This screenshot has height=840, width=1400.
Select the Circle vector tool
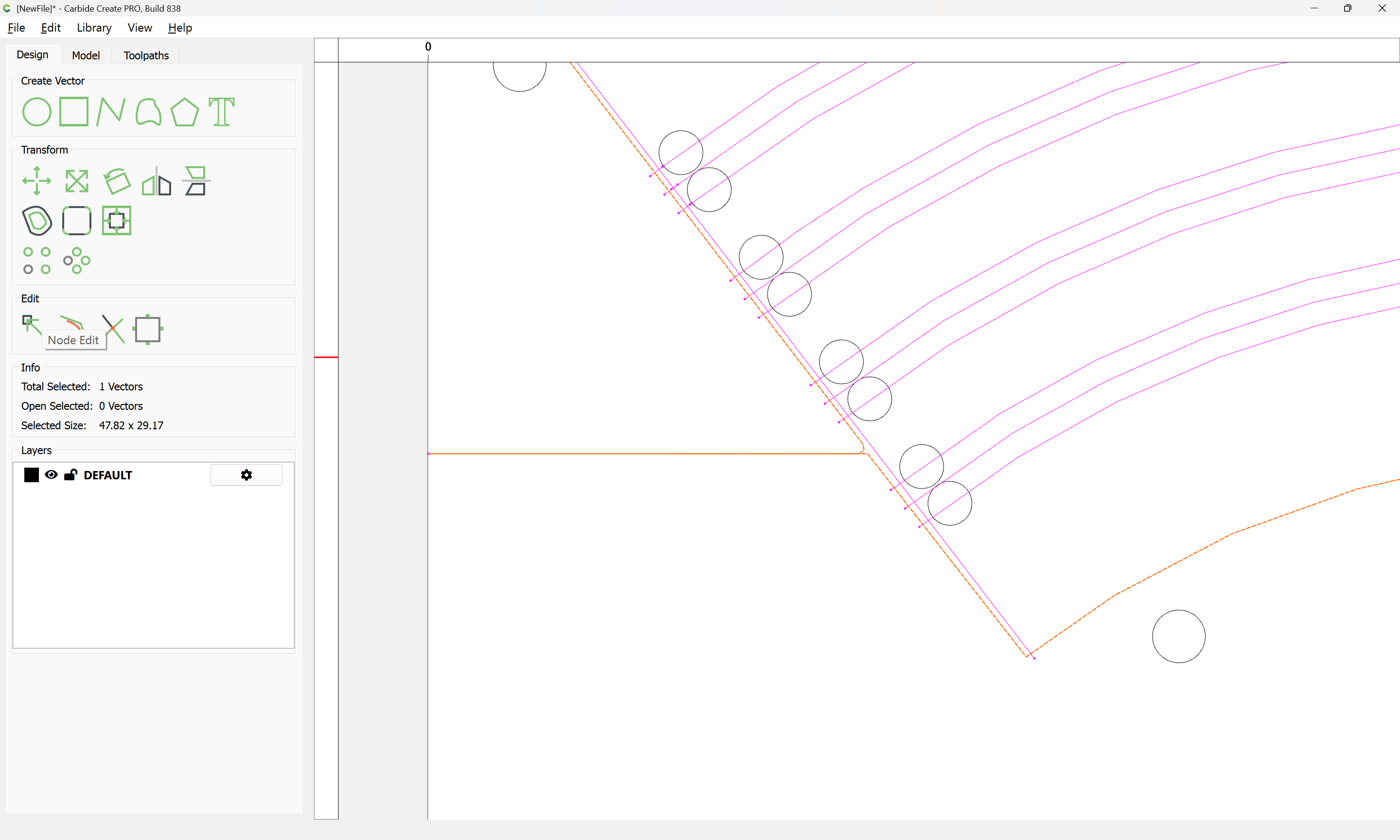[37, 111]
